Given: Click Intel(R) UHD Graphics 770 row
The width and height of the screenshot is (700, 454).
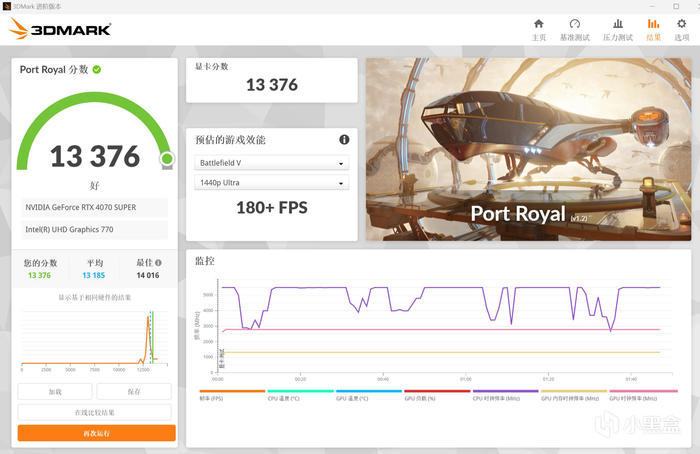Looking at the screenshot, I should pyautogui.click(x=95, y=229).
